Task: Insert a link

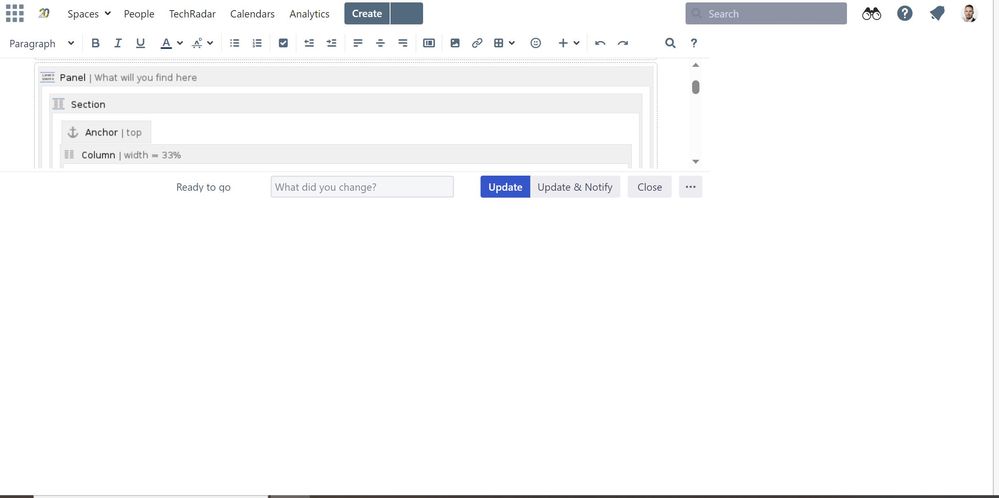Action: [x=477, y=43]
